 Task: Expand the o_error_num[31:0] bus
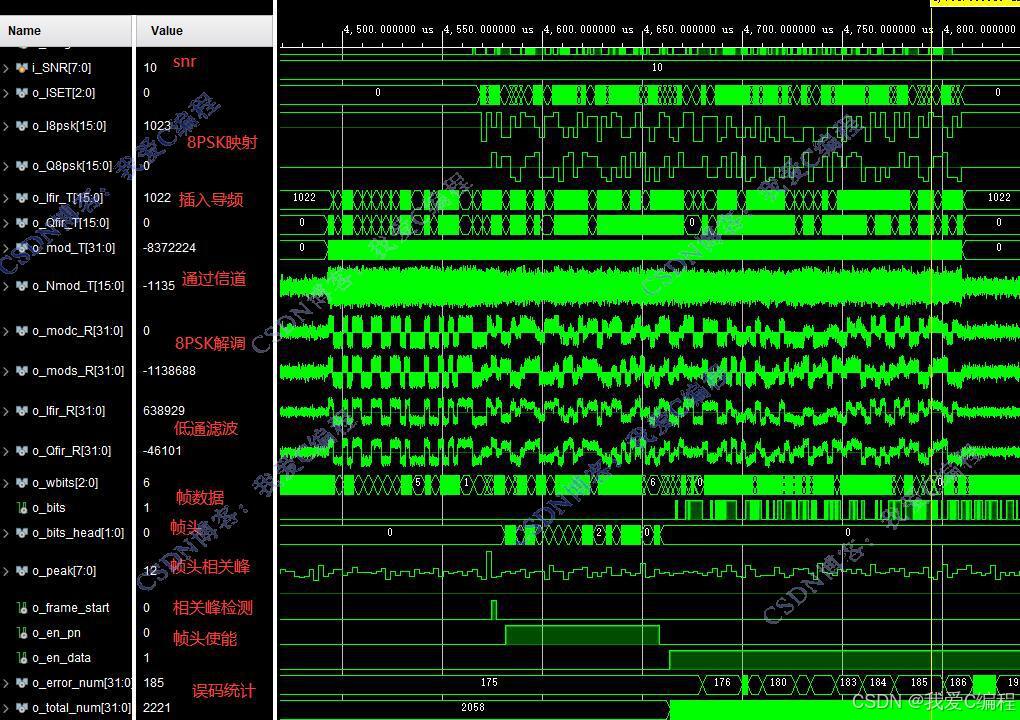6,683
